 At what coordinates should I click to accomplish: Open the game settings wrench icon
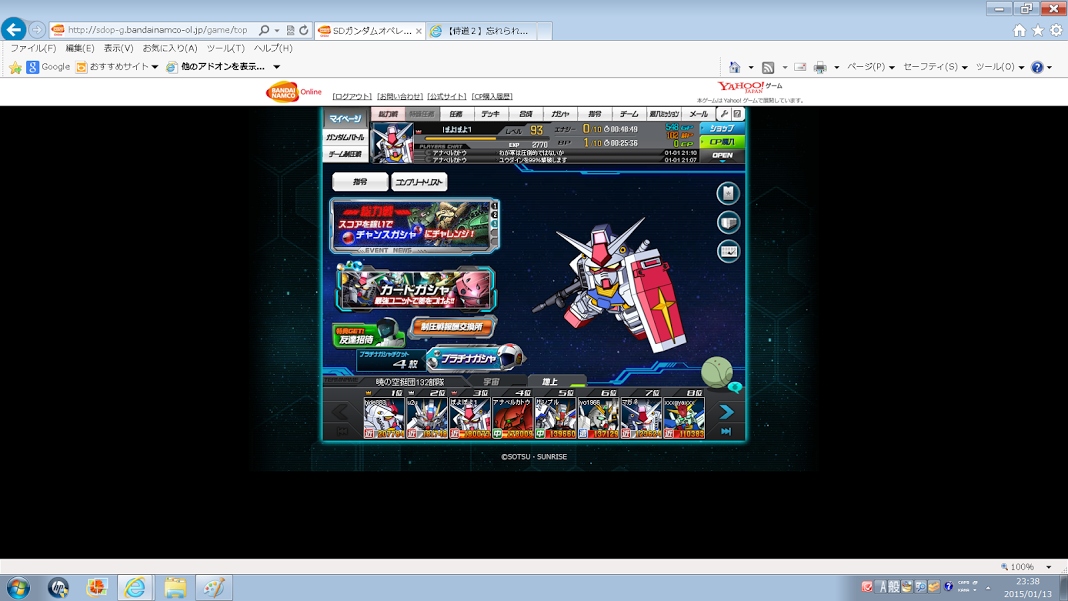(x=724, y=114)
